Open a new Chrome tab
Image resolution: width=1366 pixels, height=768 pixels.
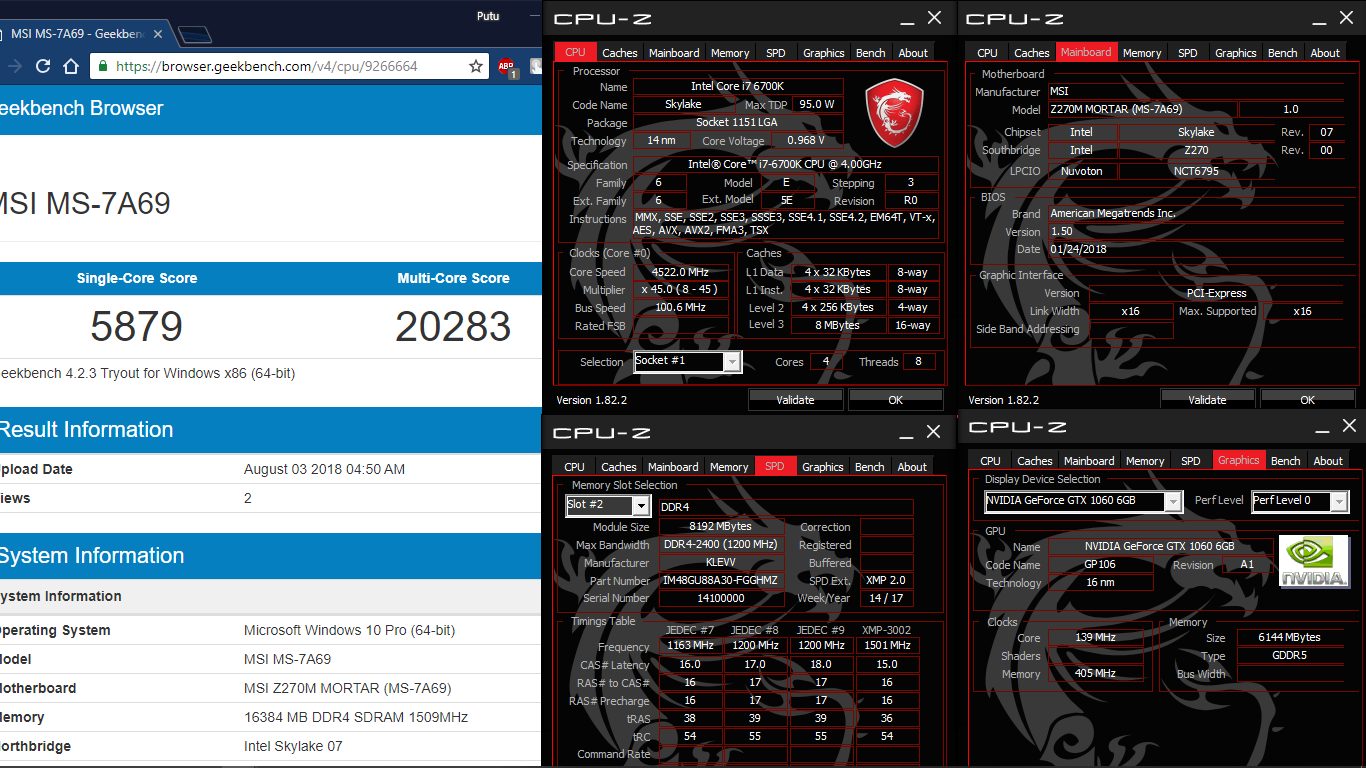tap(195, 35)
